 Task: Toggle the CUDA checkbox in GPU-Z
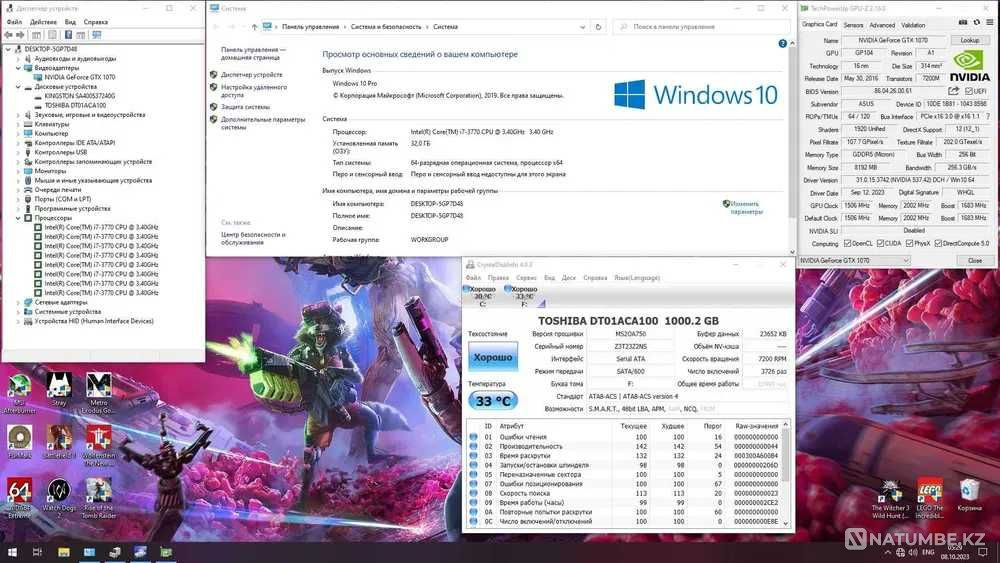coord(880,244)
